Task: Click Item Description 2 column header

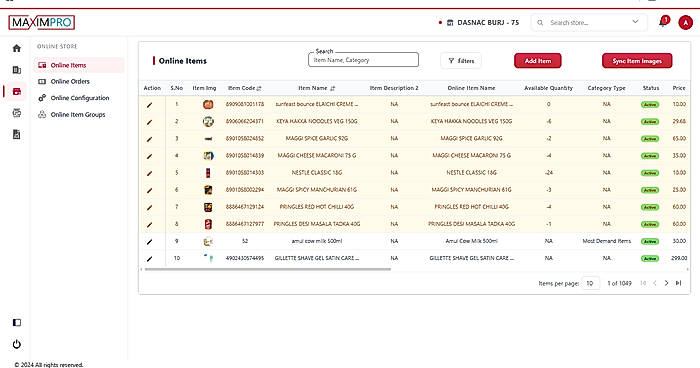Action: pyautogui.click(x=394, y=88)
